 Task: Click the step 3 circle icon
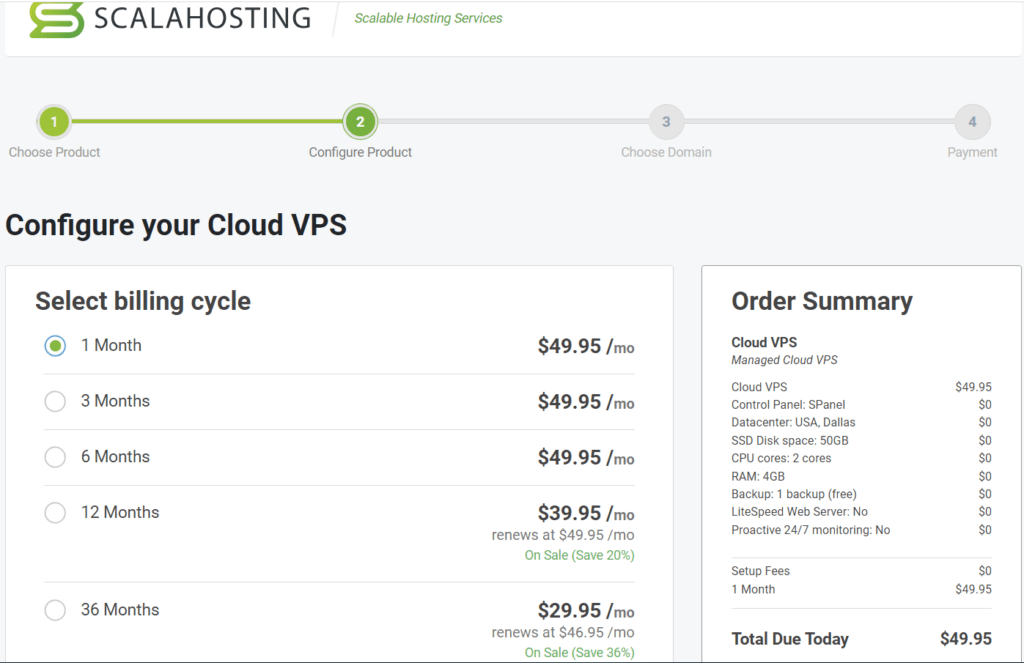[x=666, y=122]
